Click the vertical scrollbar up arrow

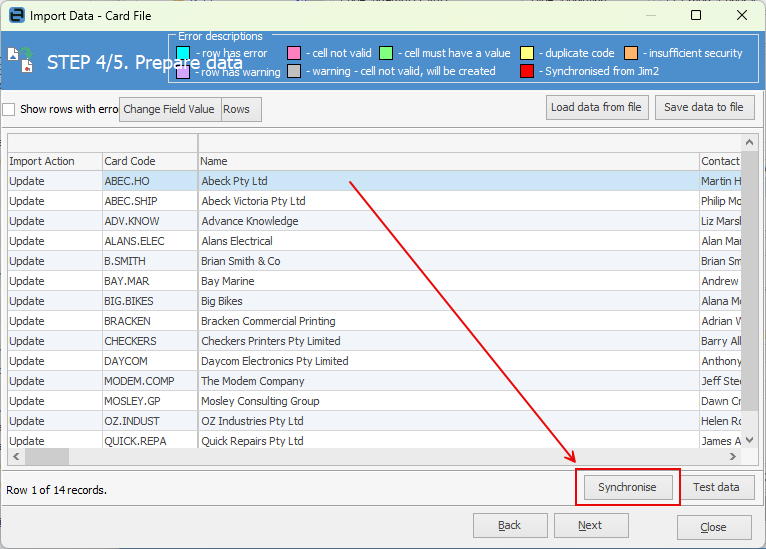(749, 142)
